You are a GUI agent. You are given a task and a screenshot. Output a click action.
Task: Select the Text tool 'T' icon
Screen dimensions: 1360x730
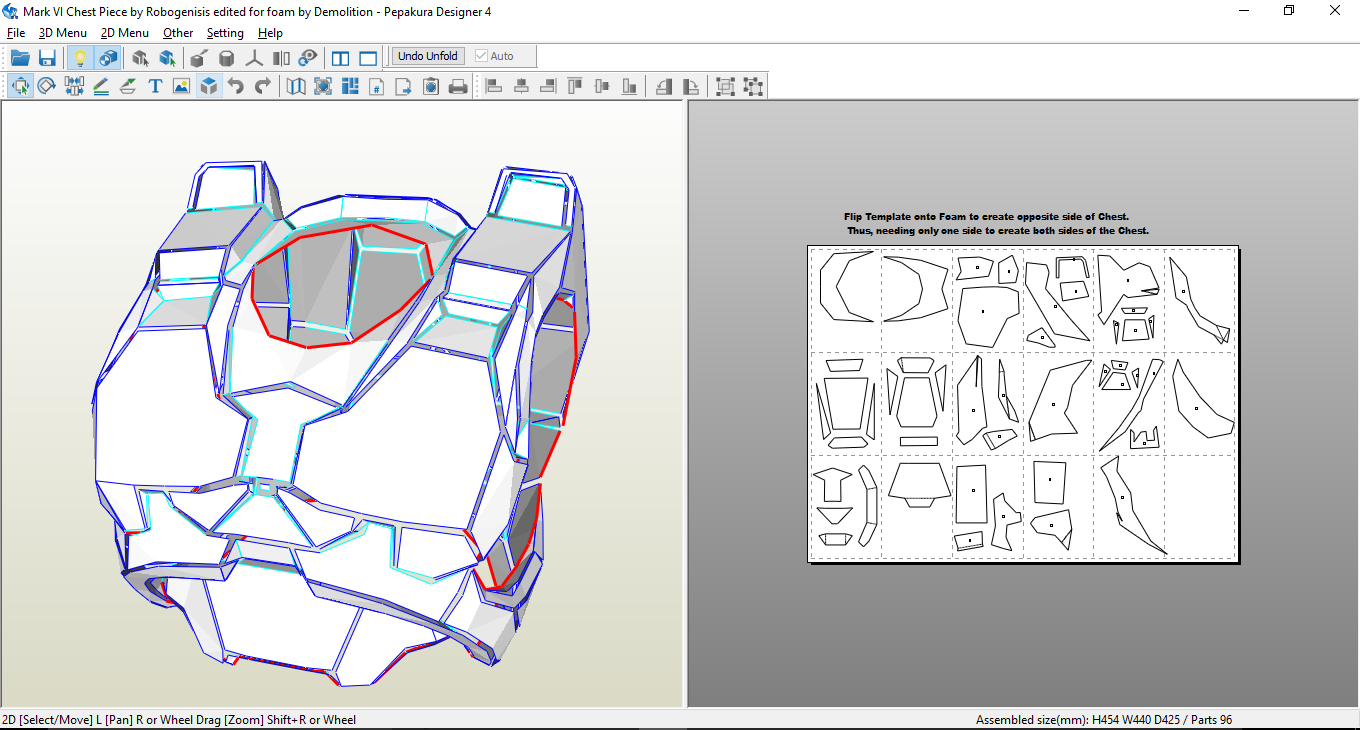coord(155,86)
